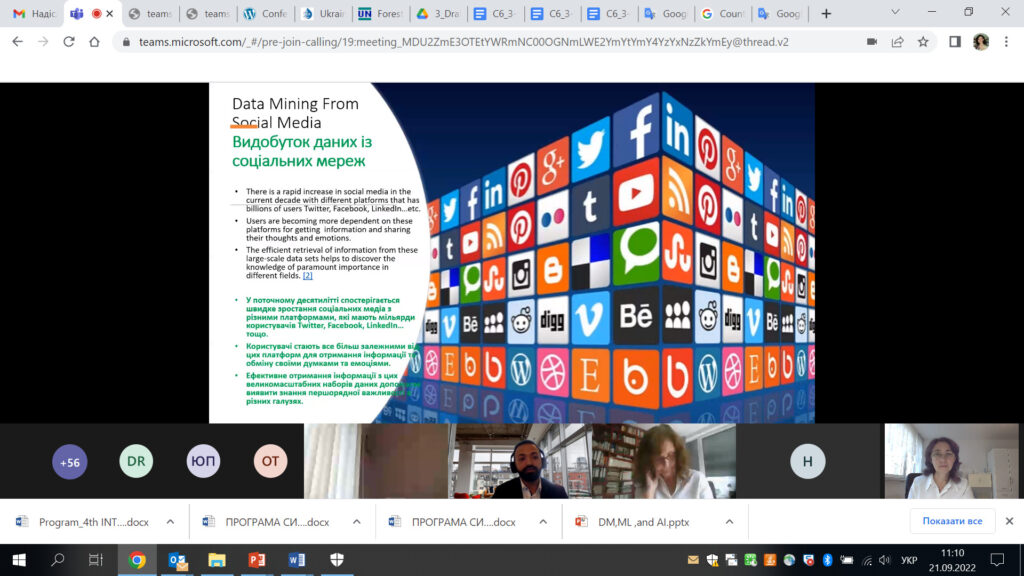
Task: Toggle bookmark star for this page
Action: tap(923, 42)
